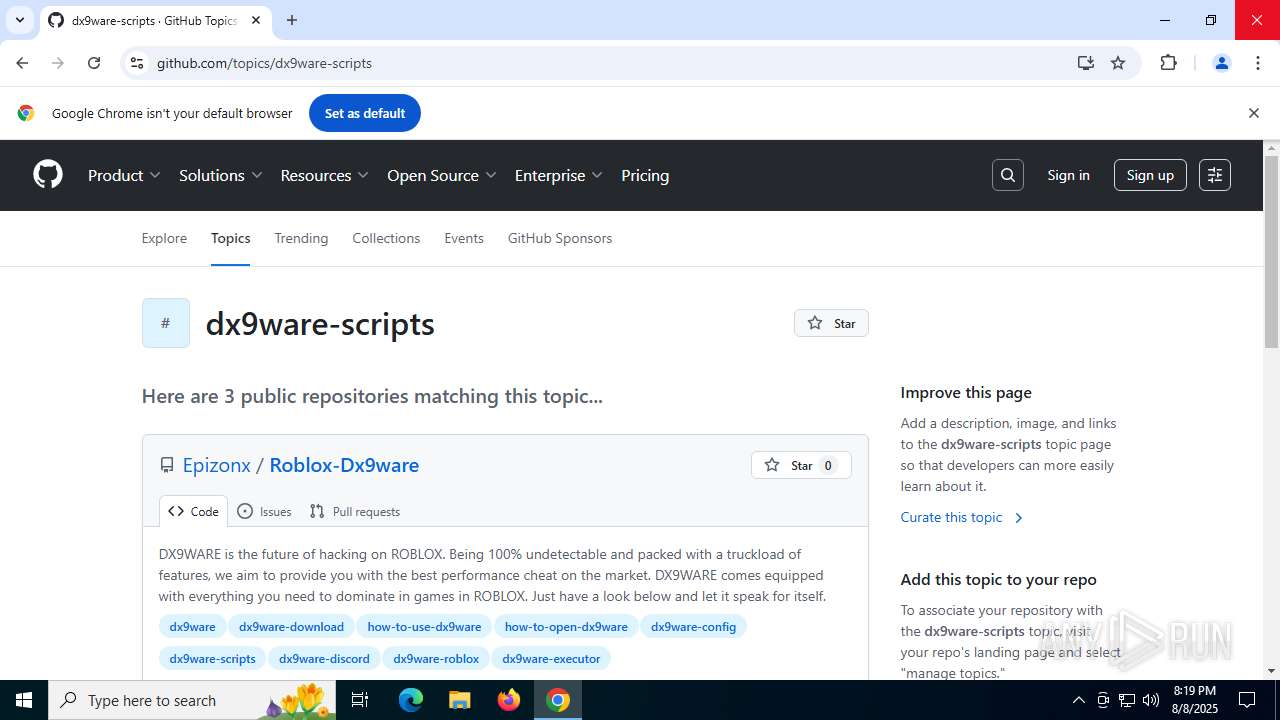Close the dx9ware-scripts browser tab
Viewport: 1280px width, 720px height.
point(257,20)
